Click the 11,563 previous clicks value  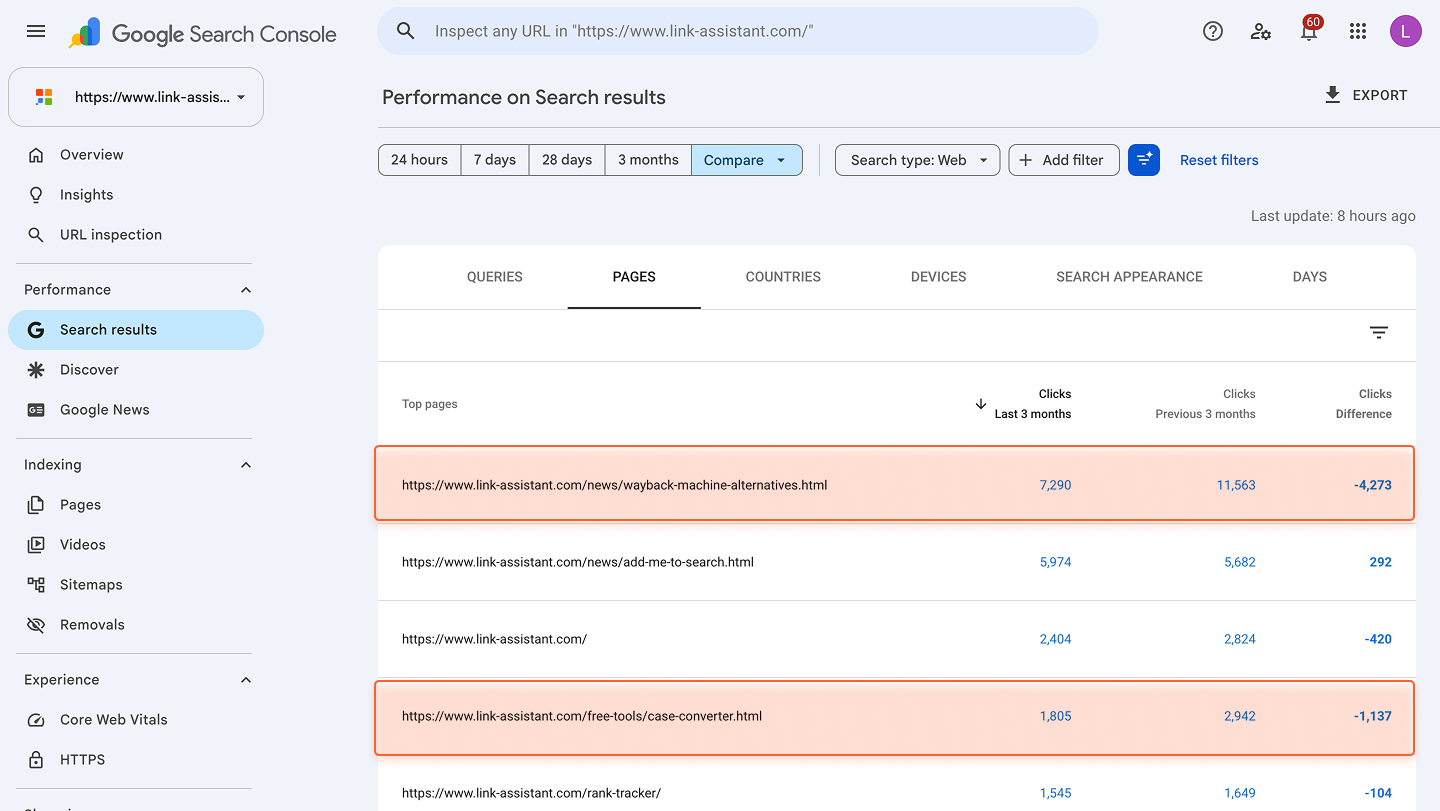coord(1236,485)
